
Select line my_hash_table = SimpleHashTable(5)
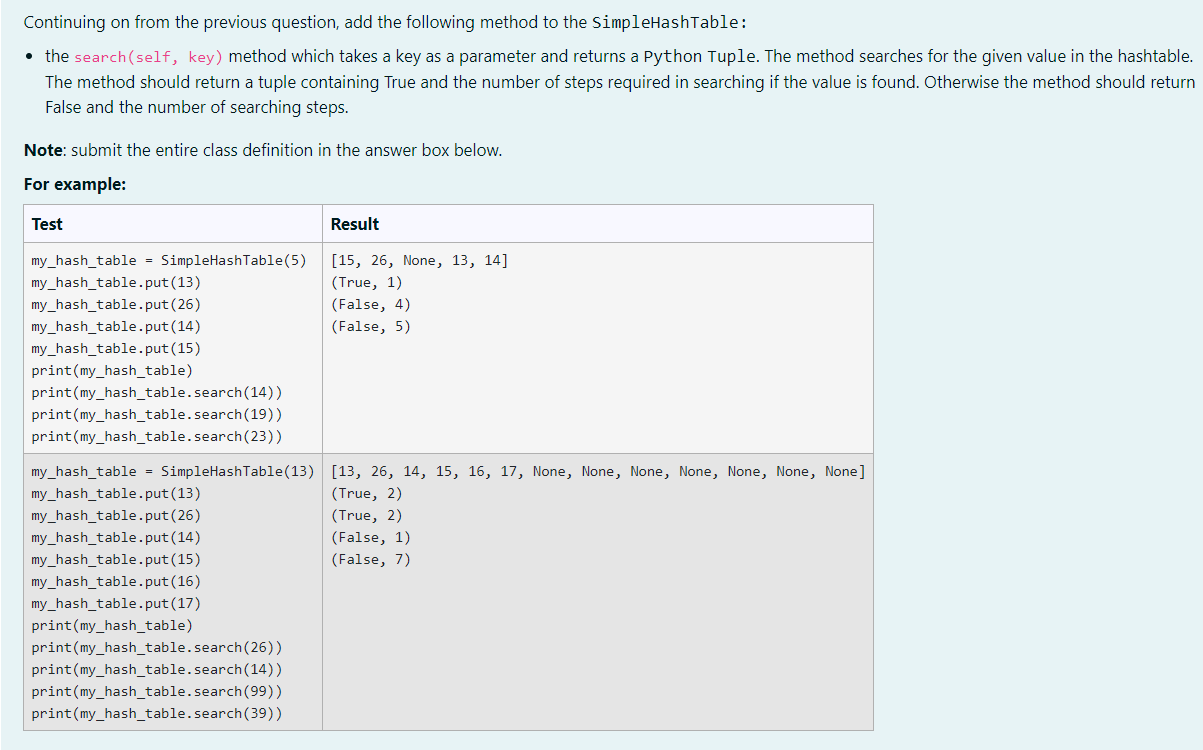pyautogui.click(x=172, y=260)
